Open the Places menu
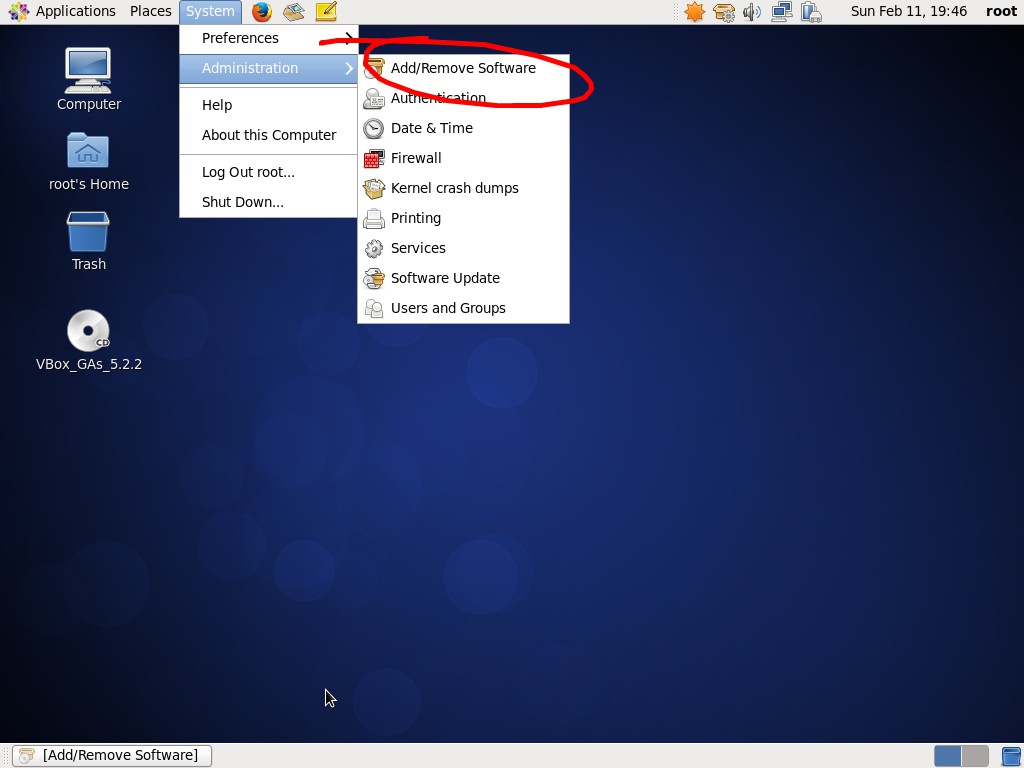 pos(150,11)
